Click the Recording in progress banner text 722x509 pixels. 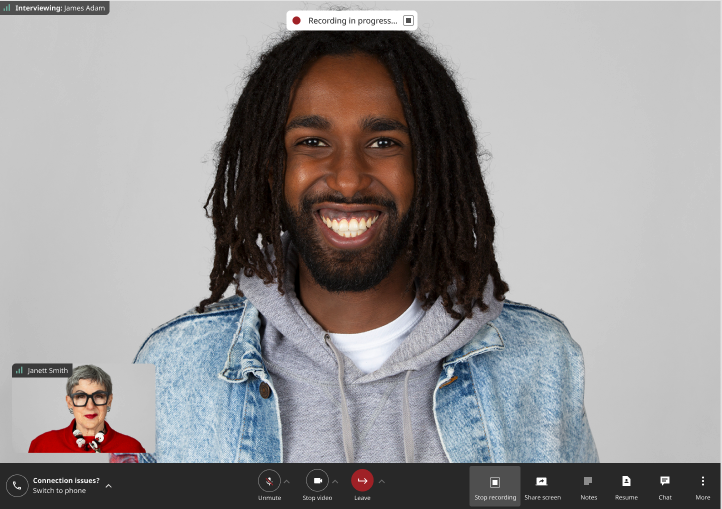pyautogui.click(x=352, y=21)
